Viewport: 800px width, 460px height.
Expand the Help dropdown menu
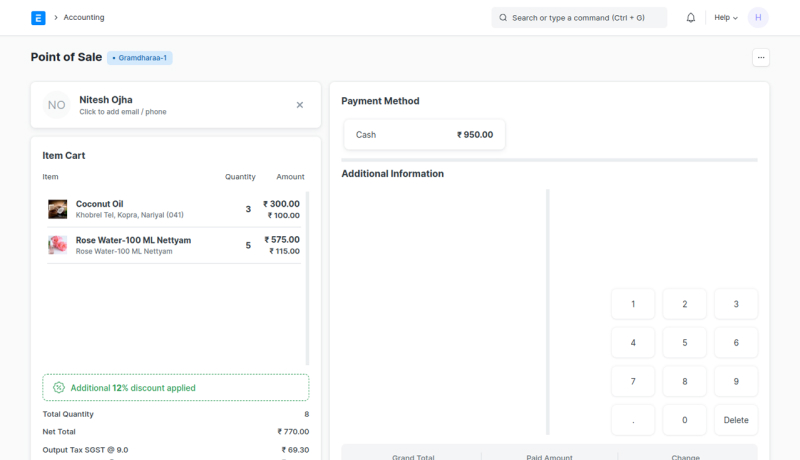click(x=725, y=17)
